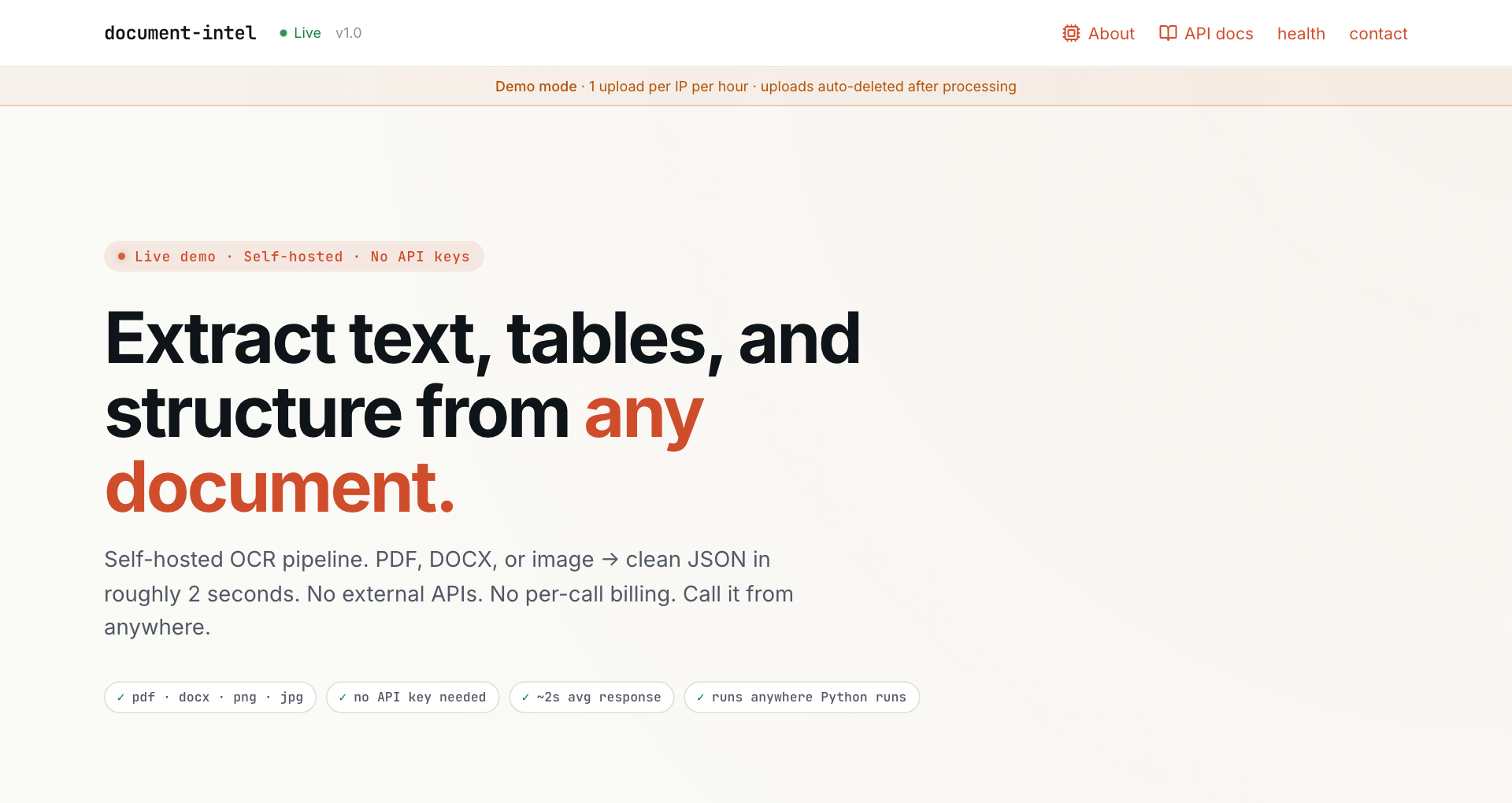Click the v1.0 version label
Viewport: 1512px width, 803px height.
[x=348, y=33]
